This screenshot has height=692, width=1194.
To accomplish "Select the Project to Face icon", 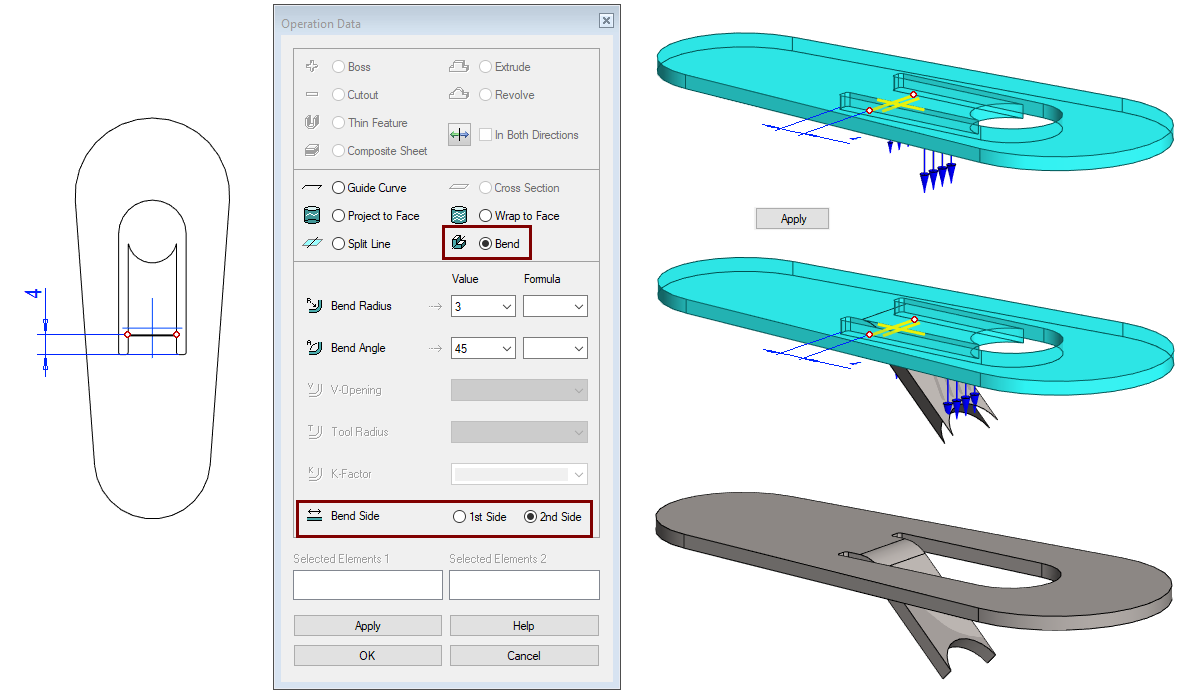I will [x=312, y=215].
